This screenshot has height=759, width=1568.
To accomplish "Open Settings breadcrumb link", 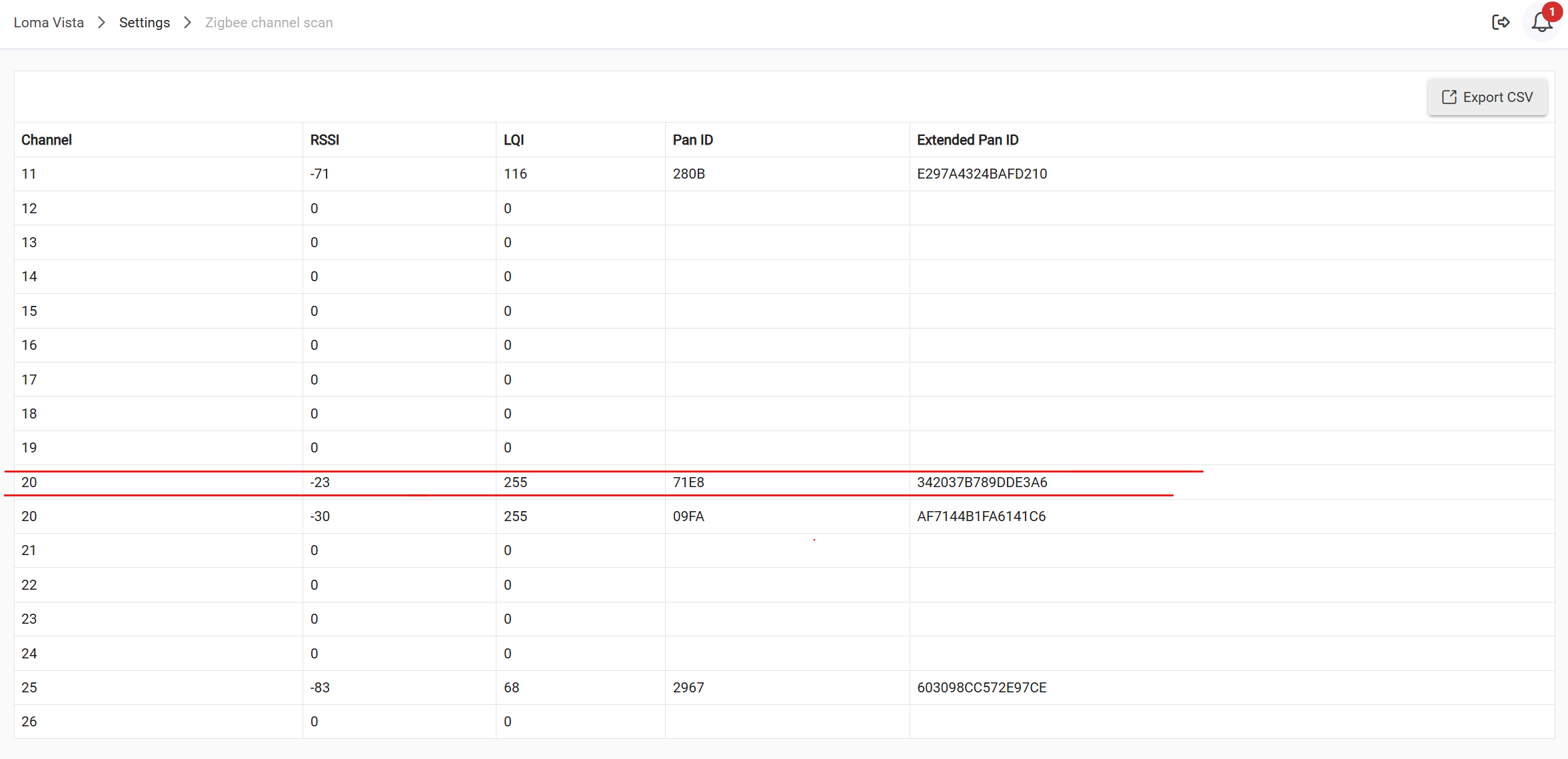I will click(x=144, y=23).
